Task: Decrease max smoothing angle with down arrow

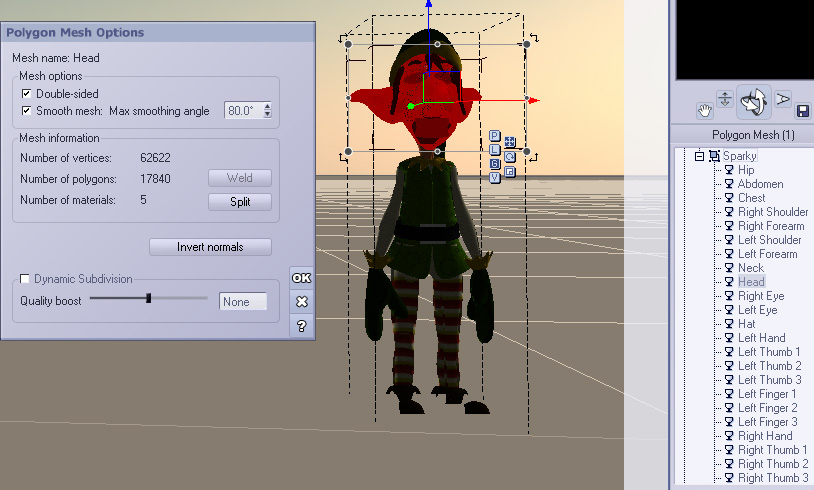Action: click(x=267, y=114)
